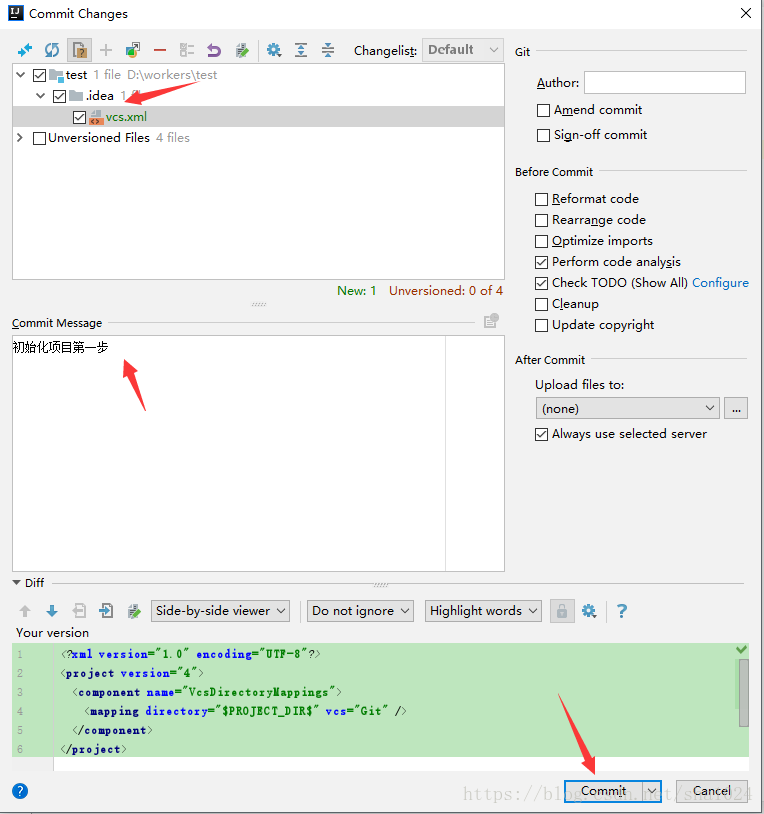Open the Do not ignore dropdown
Viewport: 764px width, 814px height.
point(360,611)
